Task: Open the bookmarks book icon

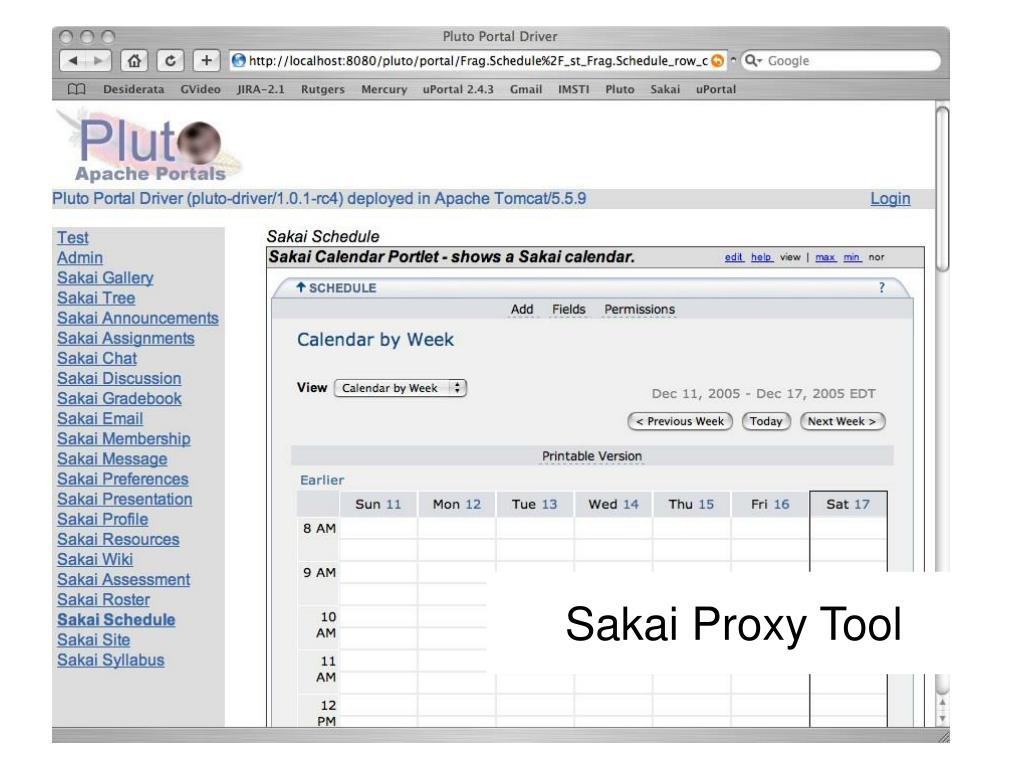Action: click(x=76, y=89)
